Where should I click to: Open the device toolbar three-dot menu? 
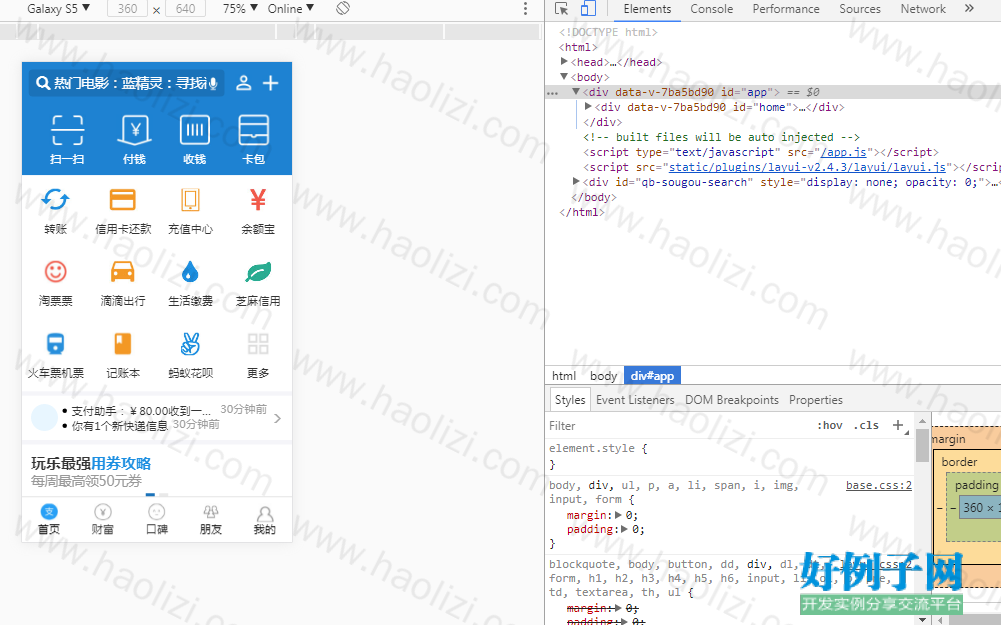coord(525,8)
